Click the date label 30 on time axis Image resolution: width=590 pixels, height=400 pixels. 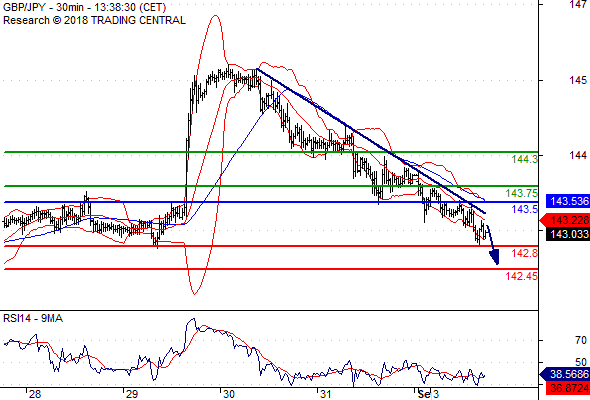(x=228, y=394)
